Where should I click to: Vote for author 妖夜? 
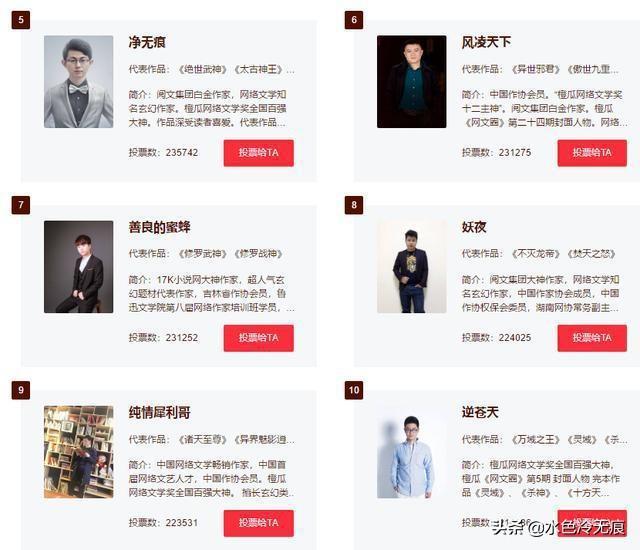592,338
